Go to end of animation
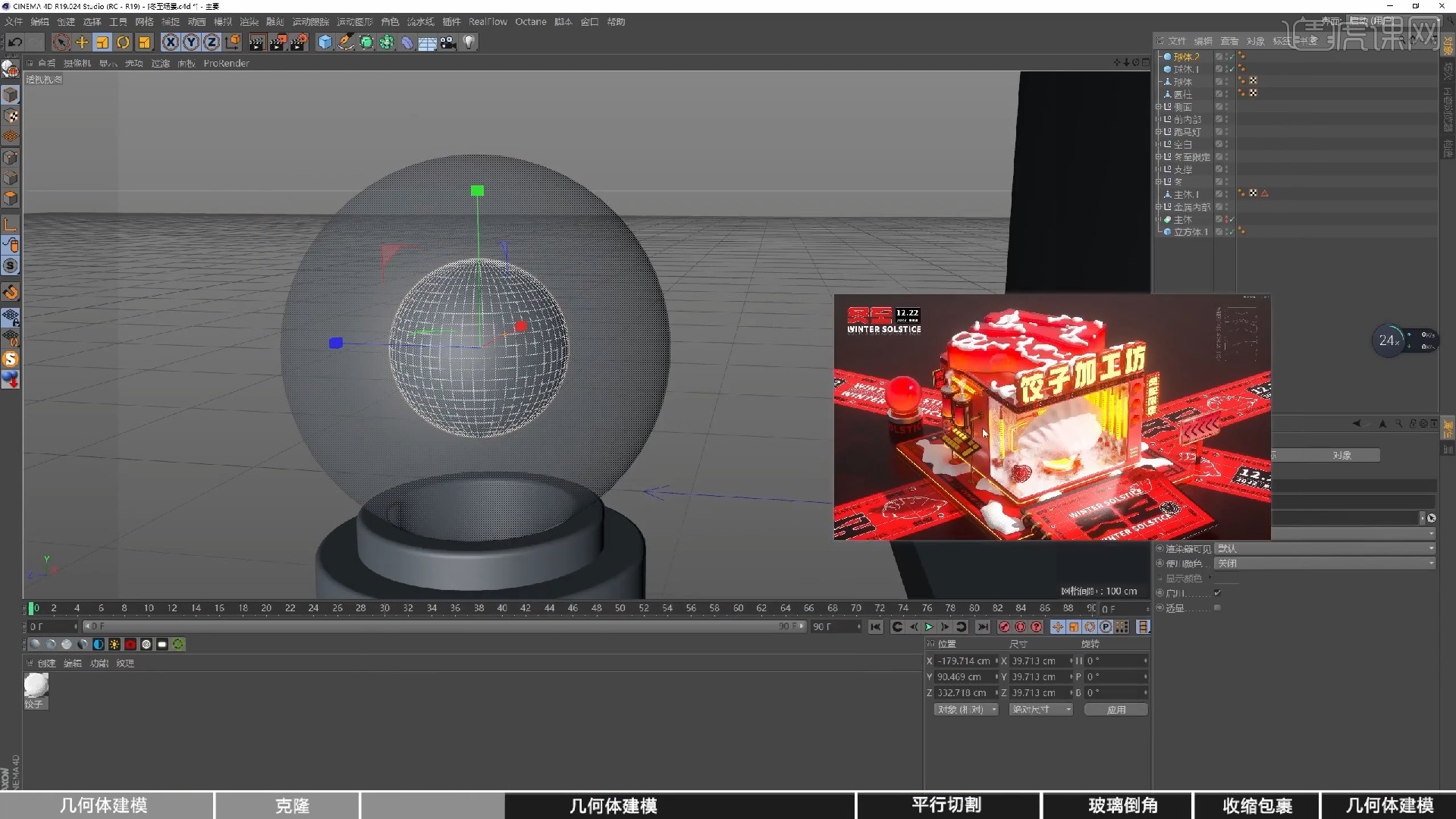 983,627
